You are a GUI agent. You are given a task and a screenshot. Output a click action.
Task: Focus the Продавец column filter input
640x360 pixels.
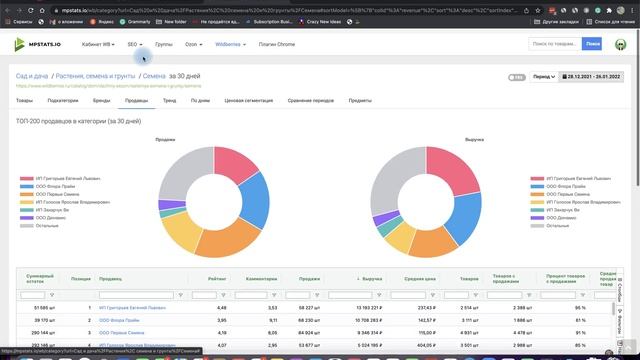click(136, 295)
